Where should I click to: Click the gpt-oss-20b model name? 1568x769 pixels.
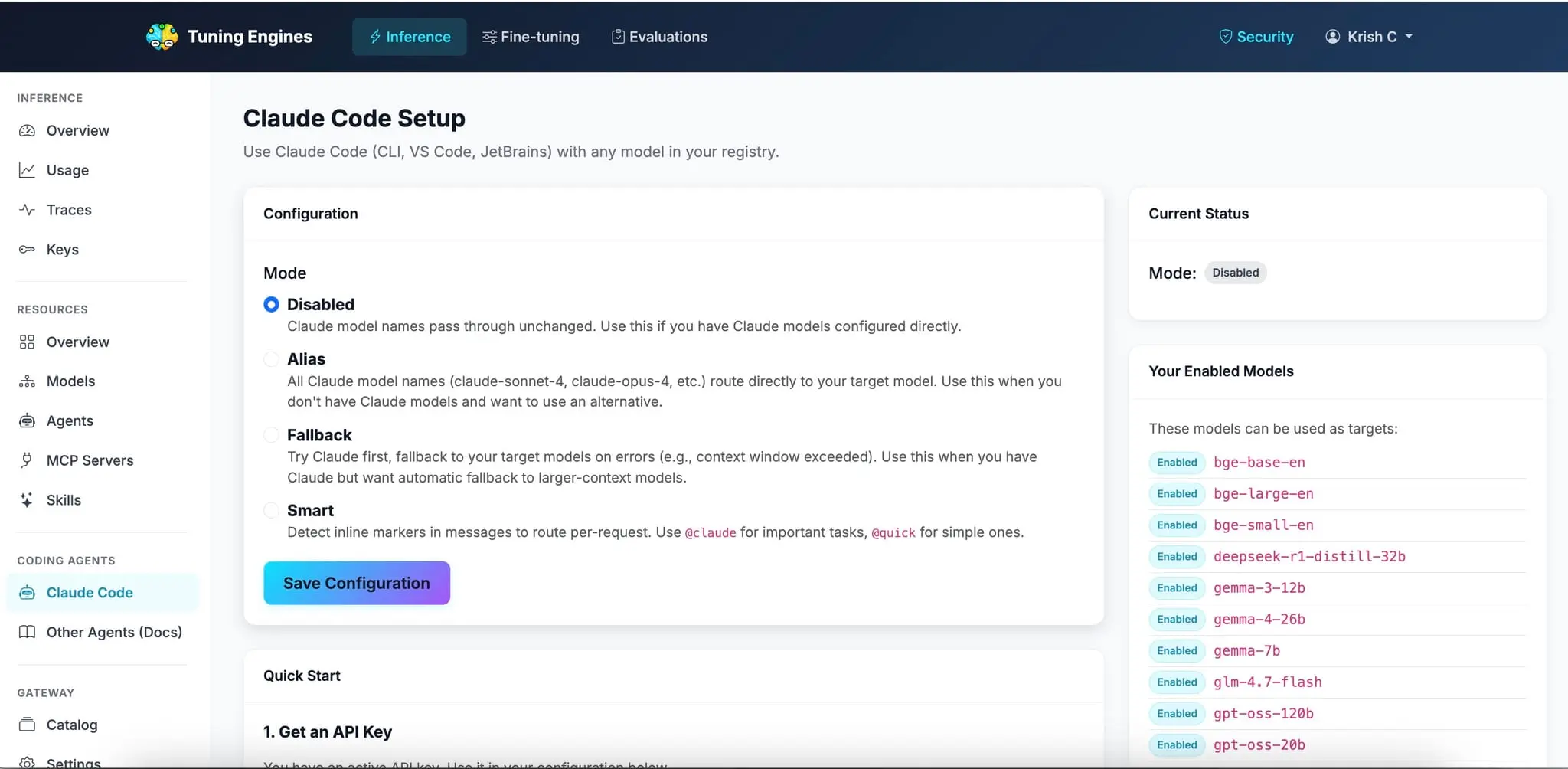[x=1259, y=745]
